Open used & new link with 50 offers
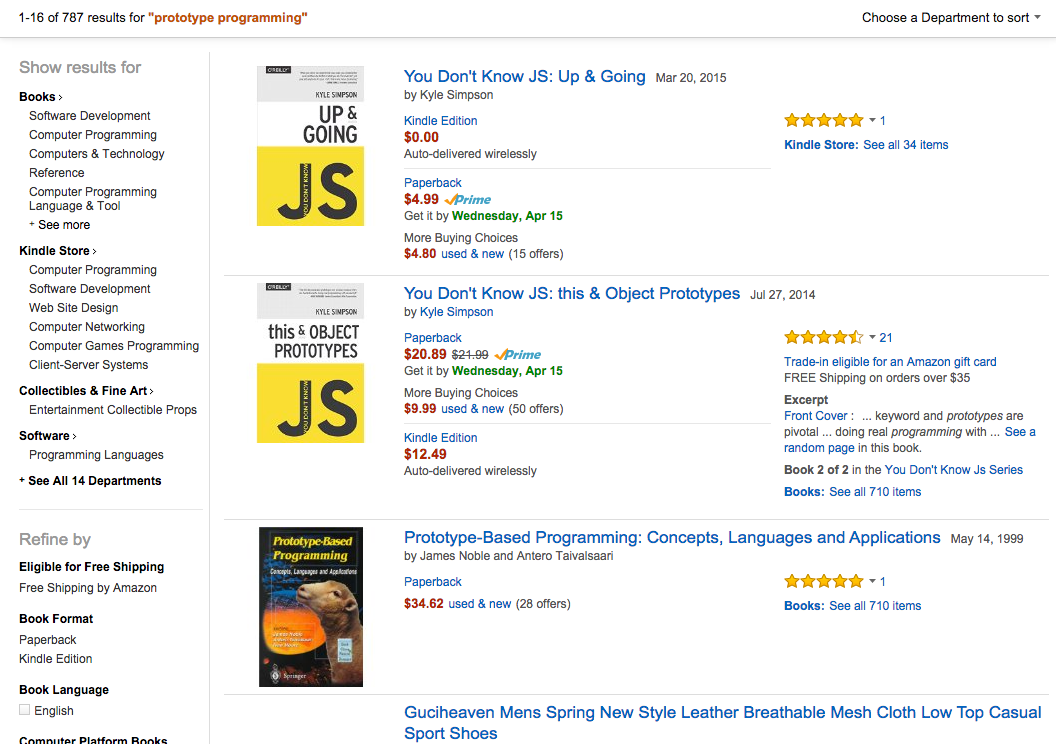The height and width of the screenshot is (744, 1056). (x=473, y=409)
